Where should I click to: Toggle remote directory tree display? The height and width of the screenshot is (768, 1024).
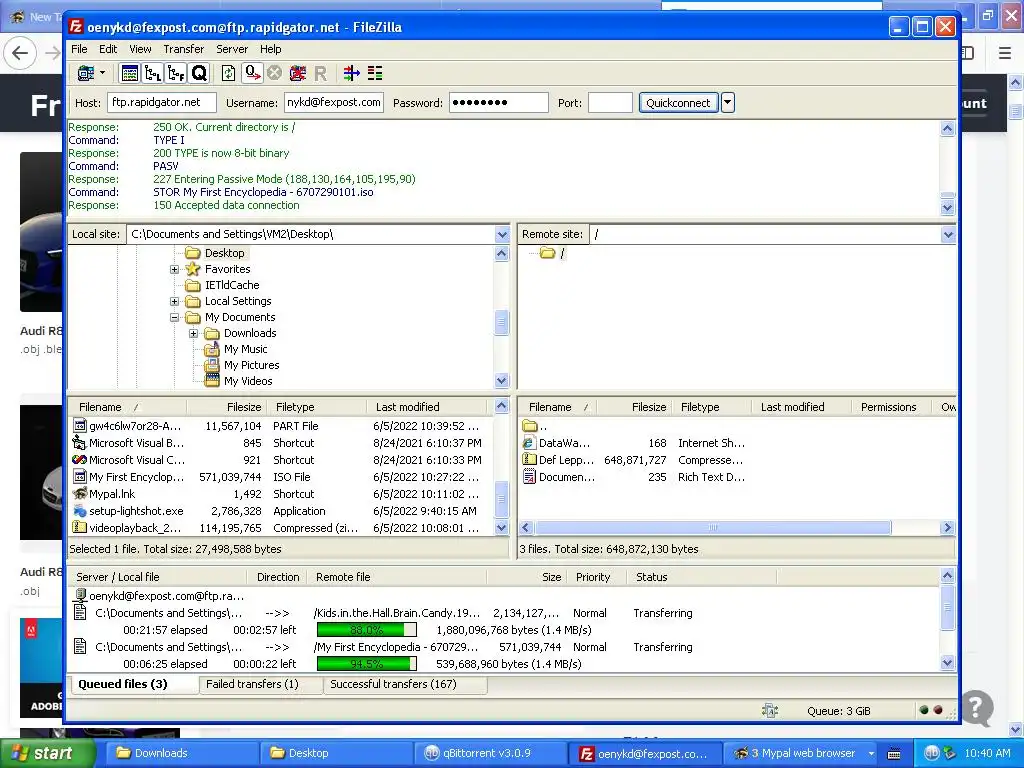coord(176,73)
